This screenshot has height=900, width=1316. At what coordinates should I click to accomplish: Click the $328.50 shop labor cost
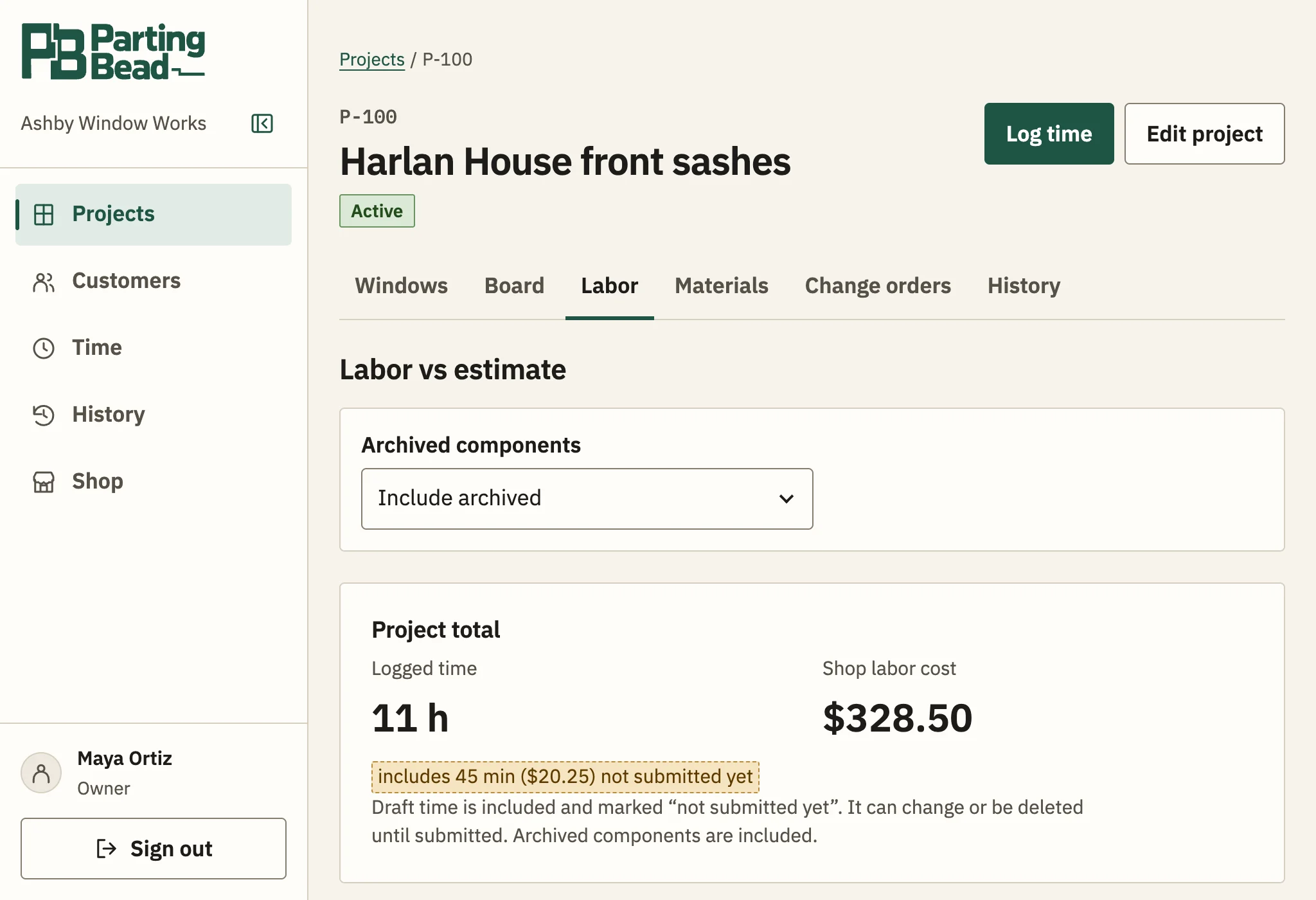[x=898, y=718]
